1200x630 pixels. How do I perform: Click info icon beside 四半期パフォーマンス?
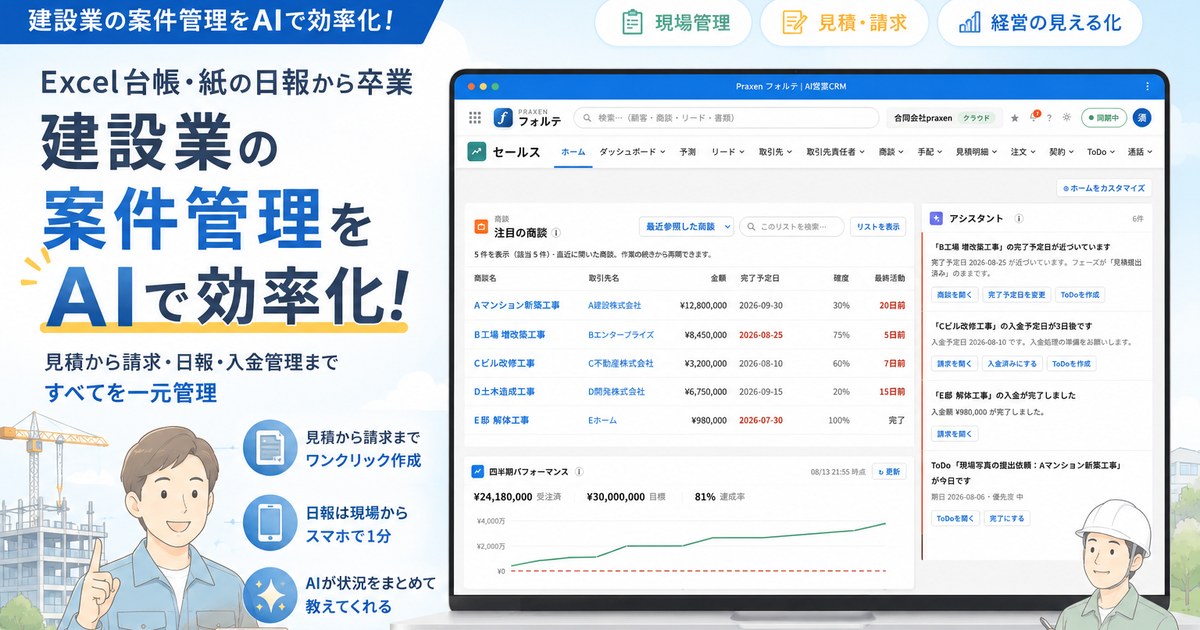tap(580, 471)
